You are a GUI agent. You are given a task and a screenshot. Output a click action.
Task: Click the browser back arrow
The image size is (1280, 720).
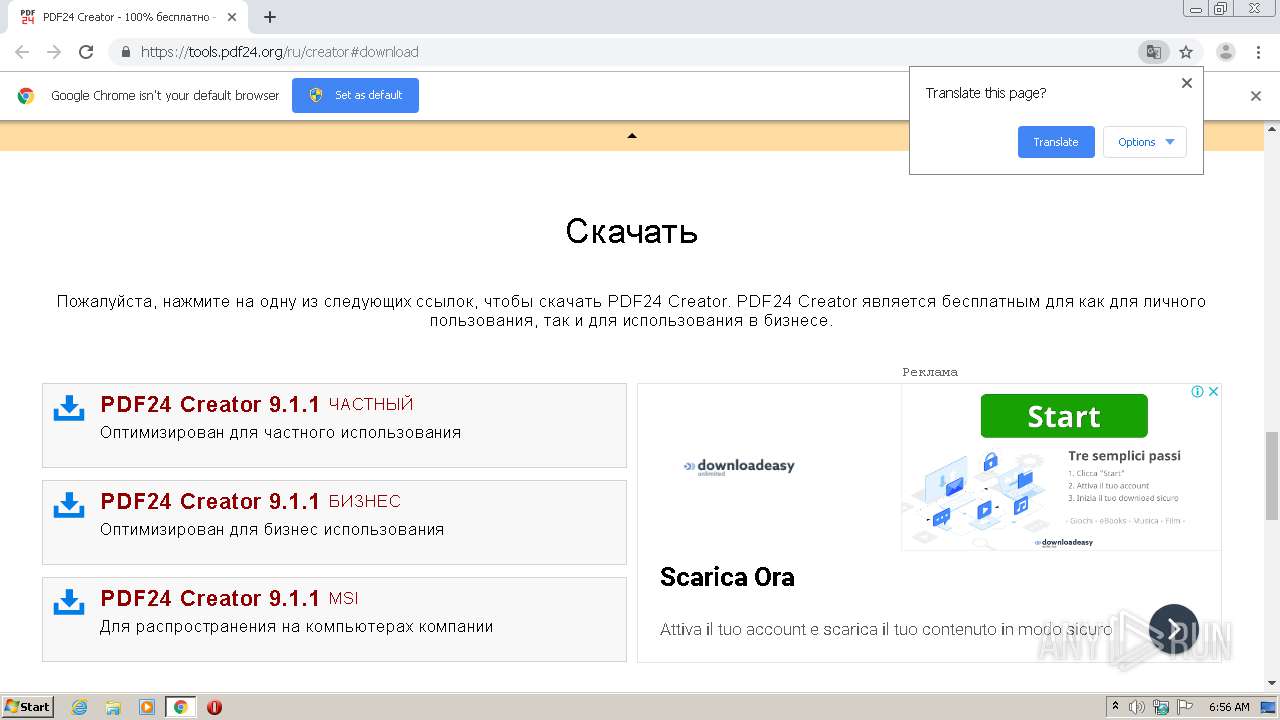click(22, 52)
